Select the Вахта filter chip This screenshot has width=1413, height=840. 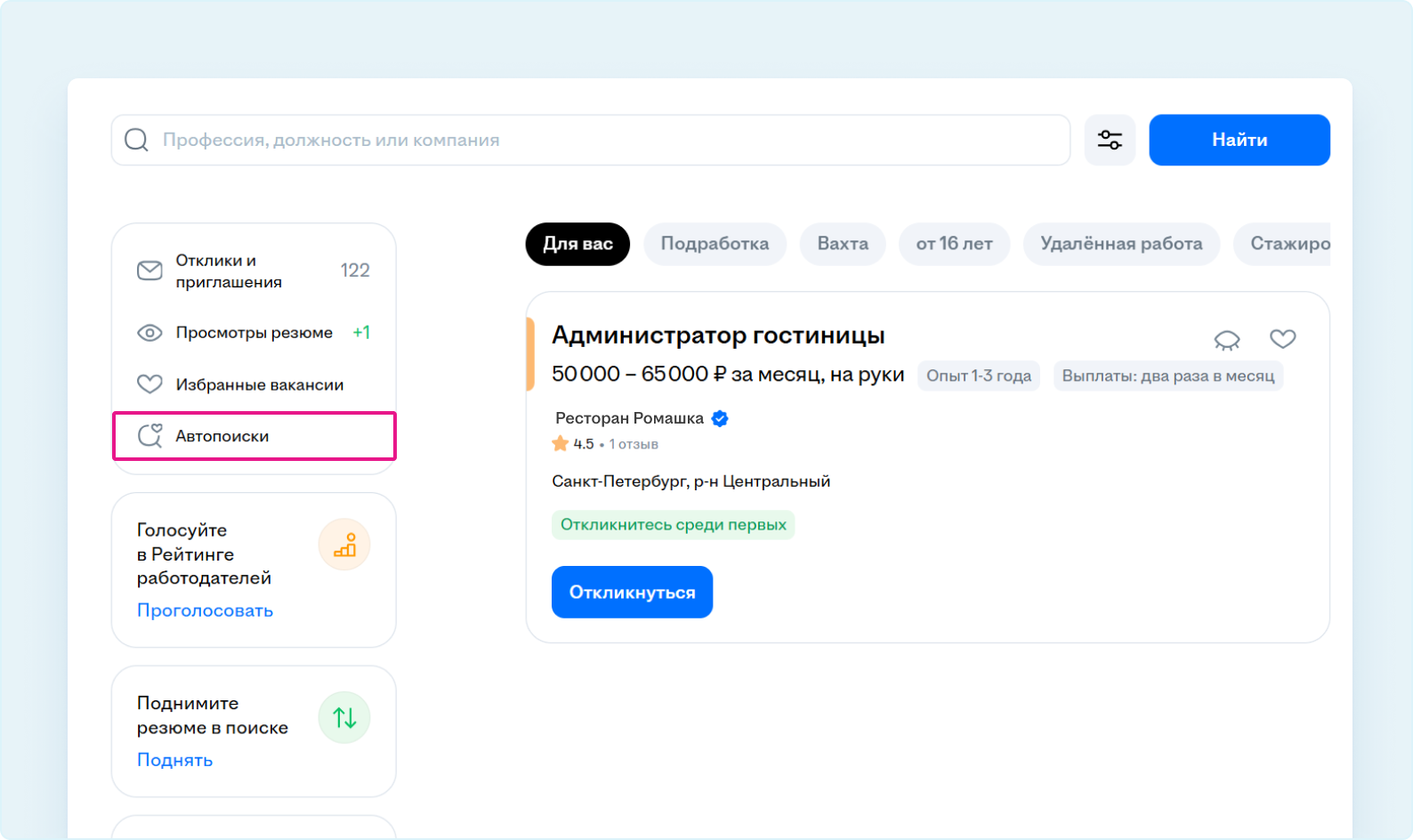pyautogui.click(x=842, y=244)
